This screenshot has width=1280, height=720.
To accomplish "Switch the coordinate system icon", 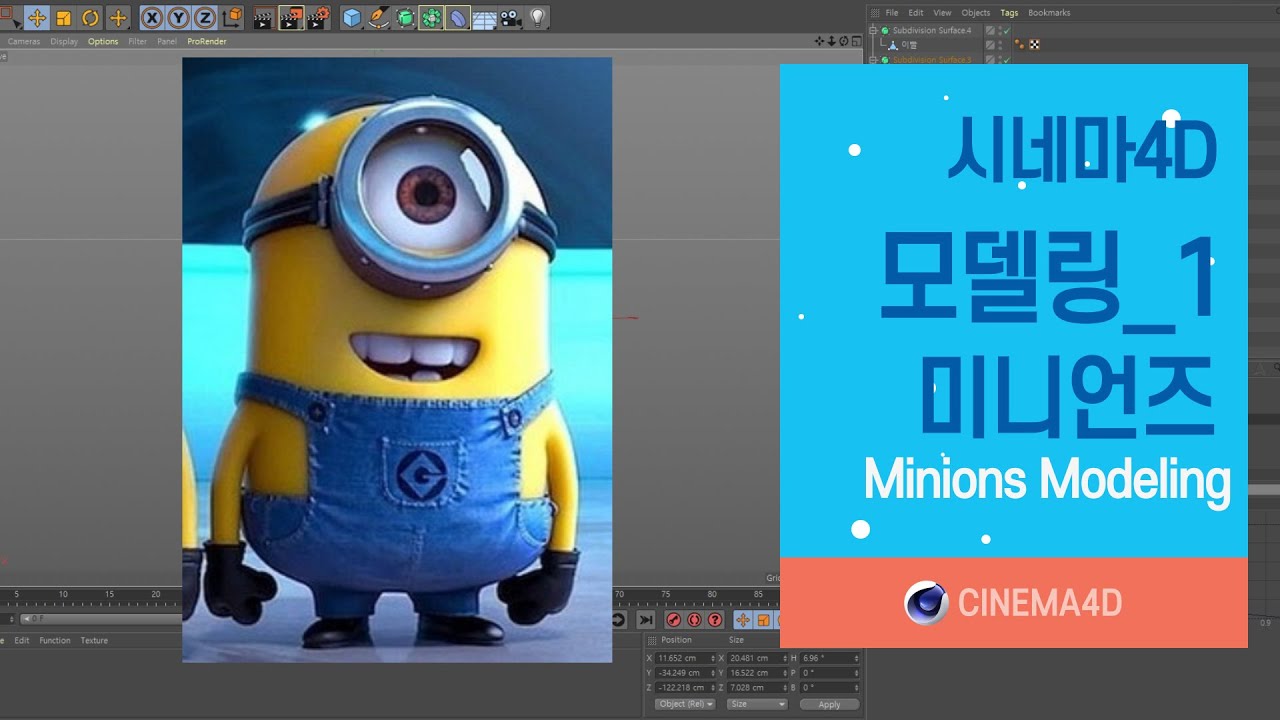I will [233, 18].
